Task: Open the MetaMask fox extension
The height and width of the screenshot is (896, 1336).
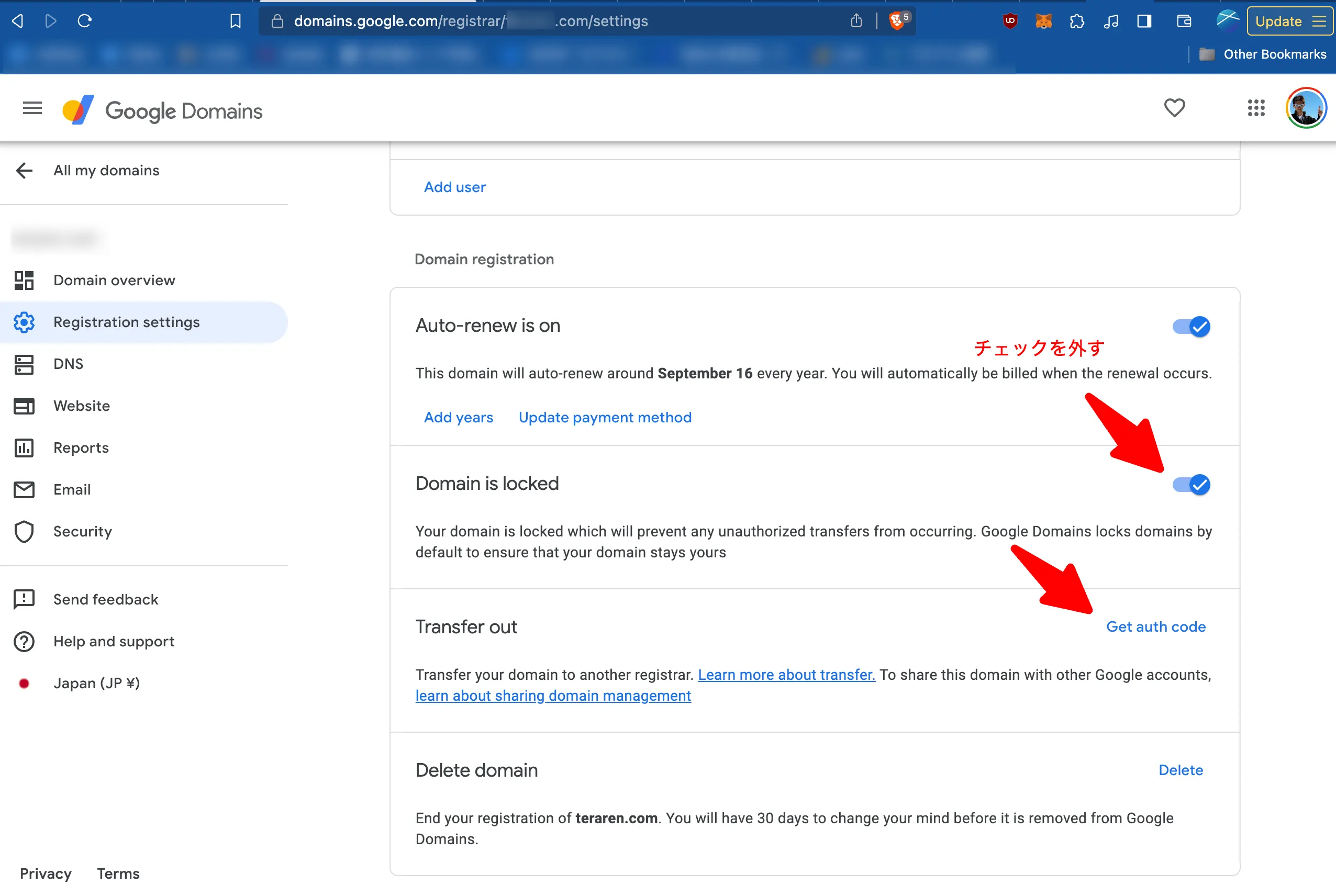Action: 1043,21
